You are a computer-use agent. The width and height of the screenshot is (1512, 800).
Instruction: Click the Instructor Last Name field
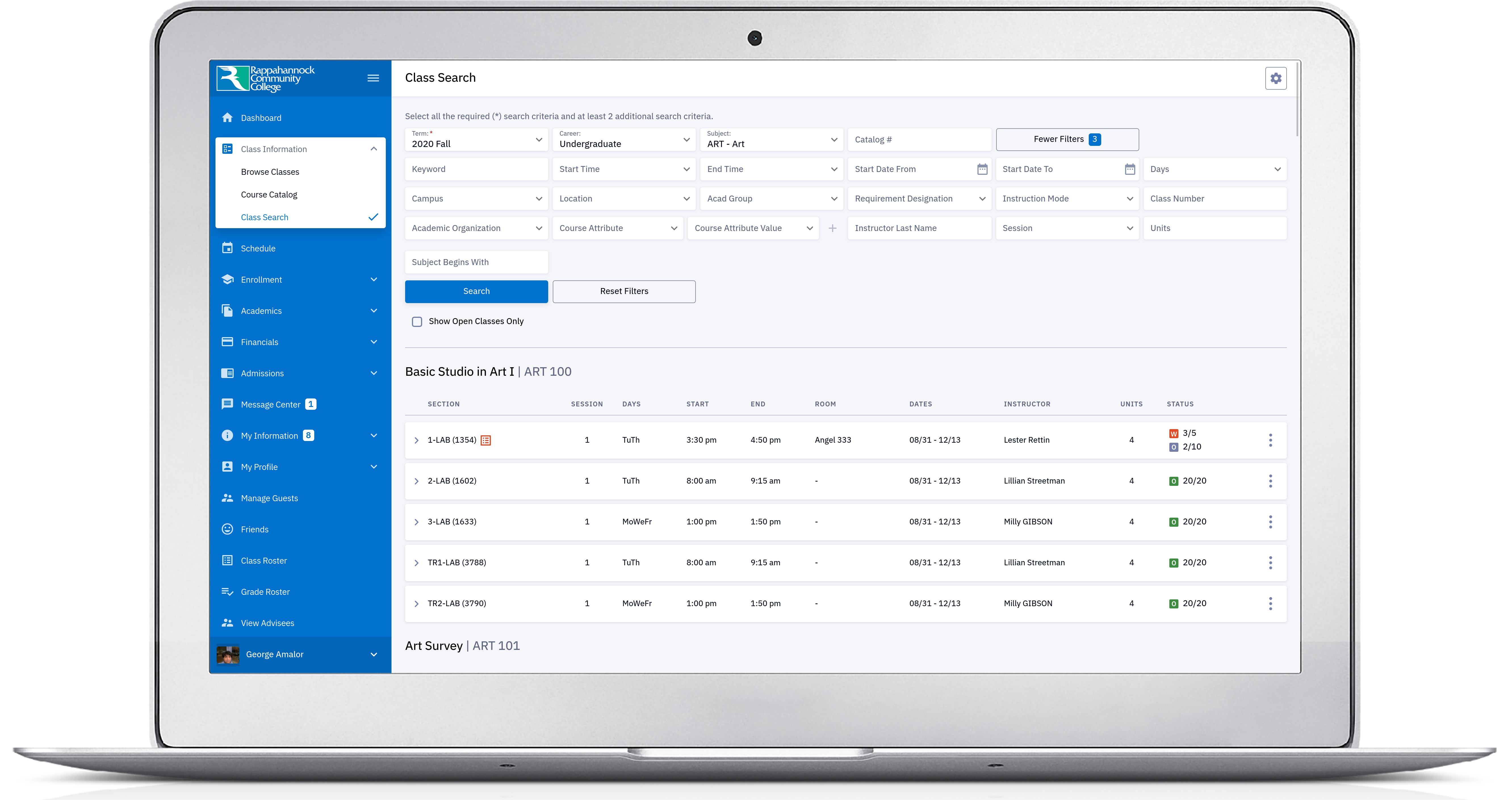click(x=919, y=228)
